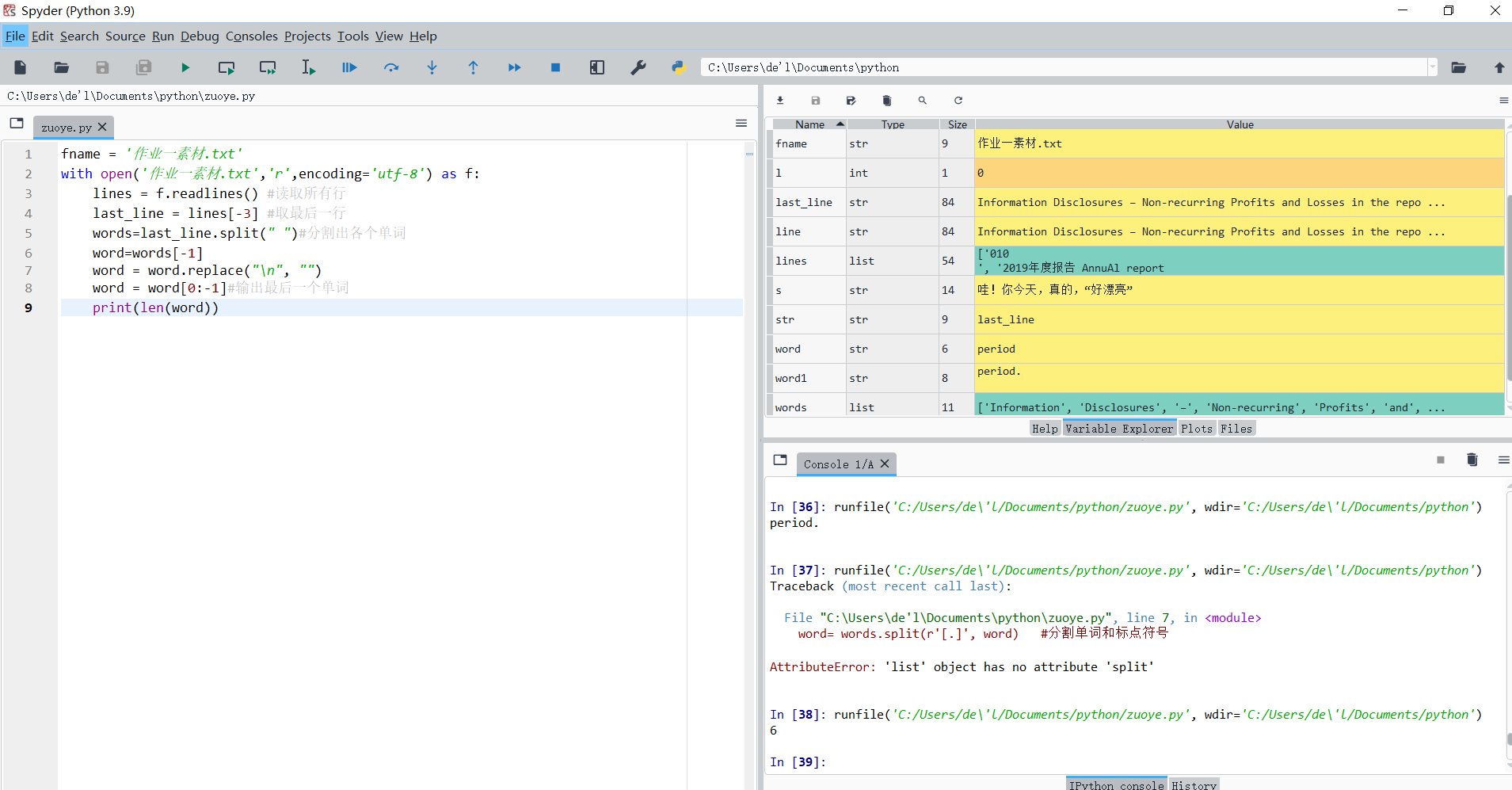
Task: Save the current file icon
Action: [102, 67]
